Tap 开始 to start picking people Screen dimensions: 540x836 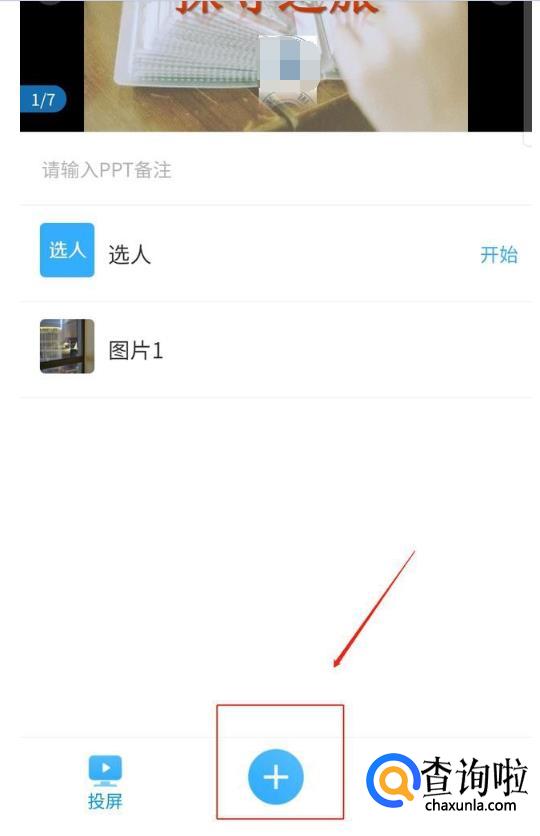499,254
